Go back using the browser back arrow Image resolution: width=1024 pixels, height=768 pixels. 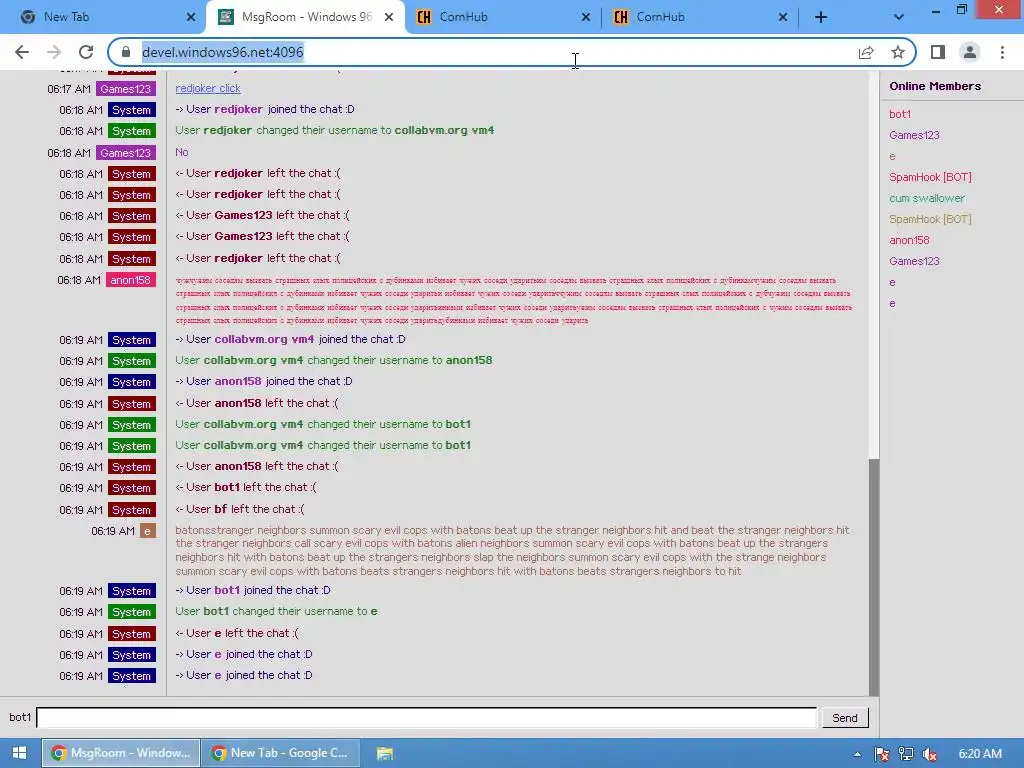tap(22, 52)
